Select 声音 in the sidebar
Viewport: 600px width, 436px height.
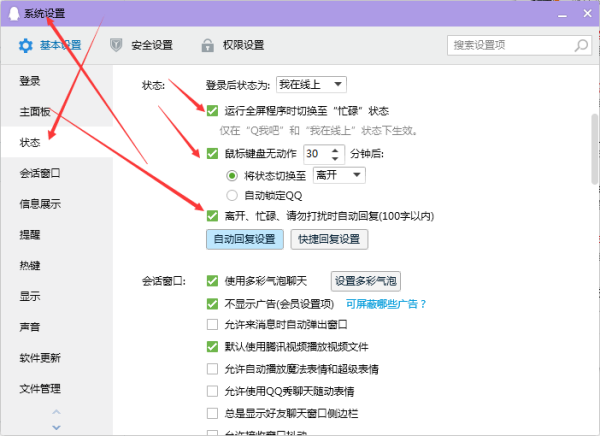pyautogui.click(x=57, y=327)
